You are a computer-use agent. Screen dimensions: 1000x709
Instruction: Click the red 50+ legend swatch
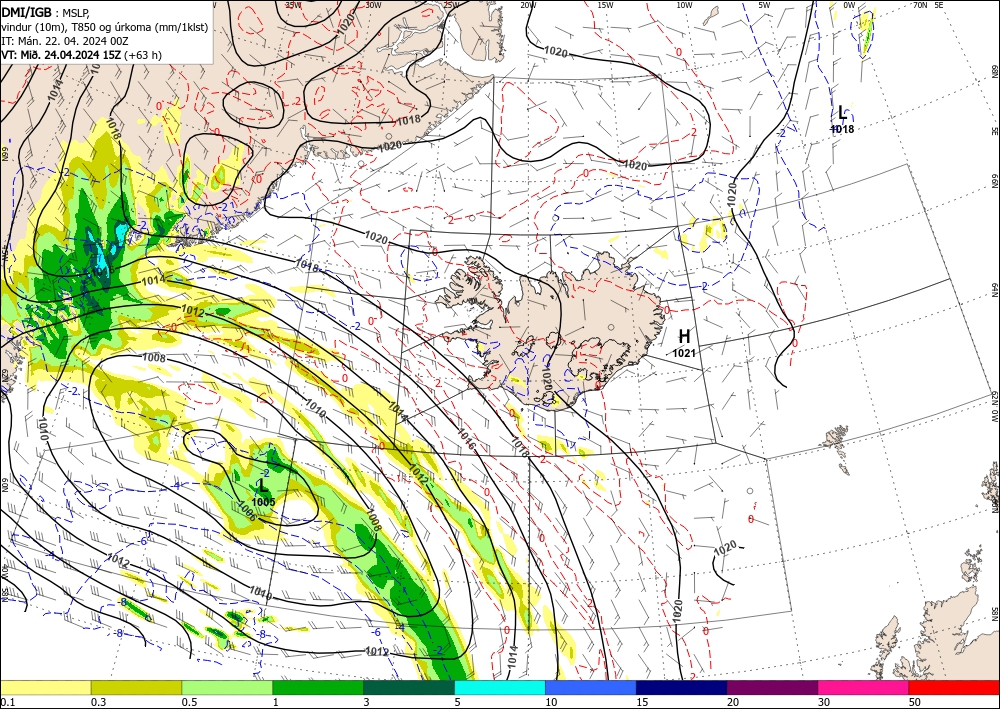pyautogui.click(x=954, y=687)
